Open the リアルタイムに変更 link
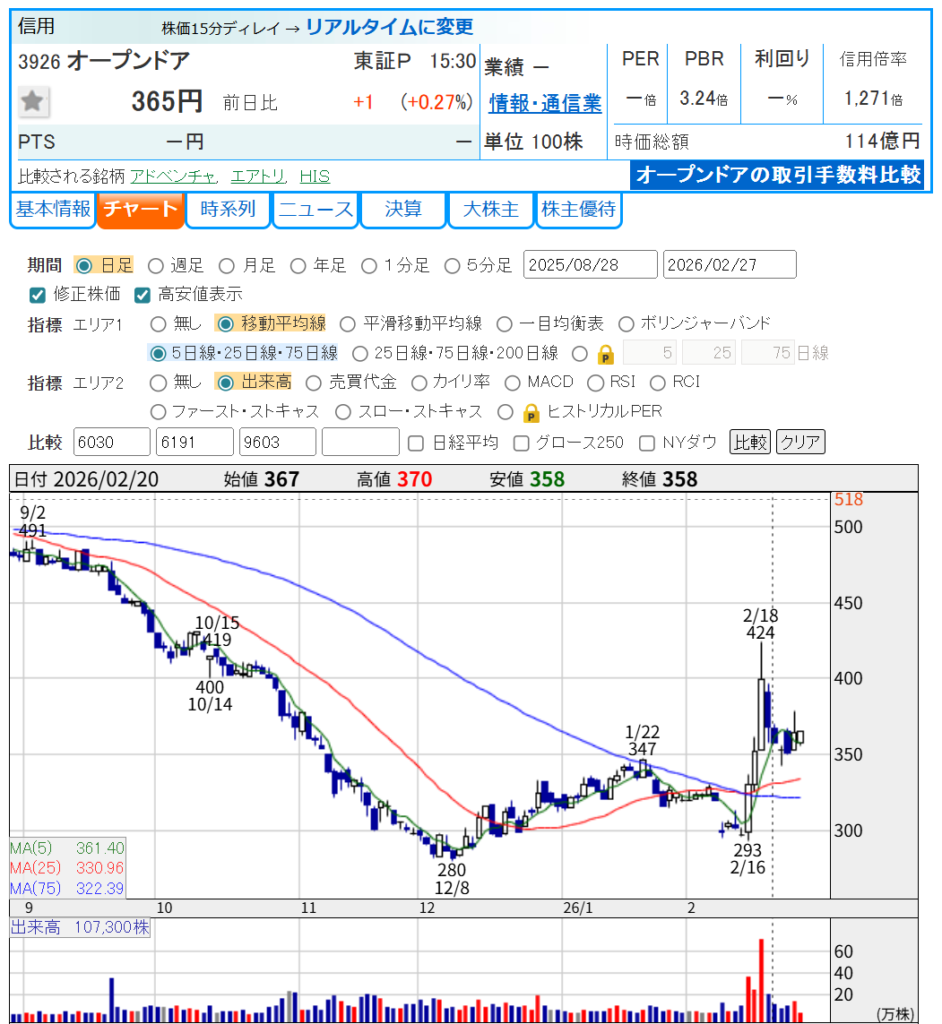 tap(389, 27)
